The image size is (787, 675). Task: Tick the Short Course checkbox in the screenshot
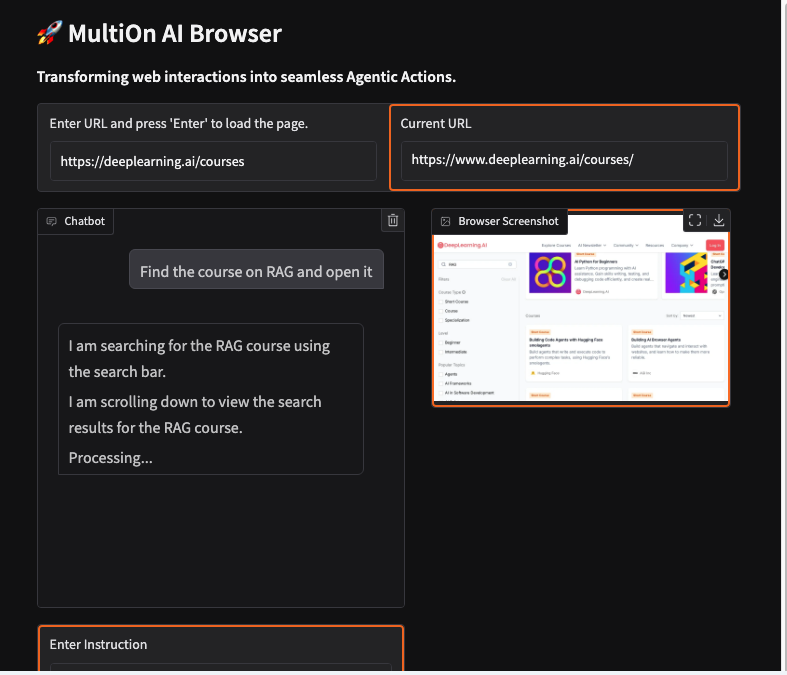click(441, 302)
